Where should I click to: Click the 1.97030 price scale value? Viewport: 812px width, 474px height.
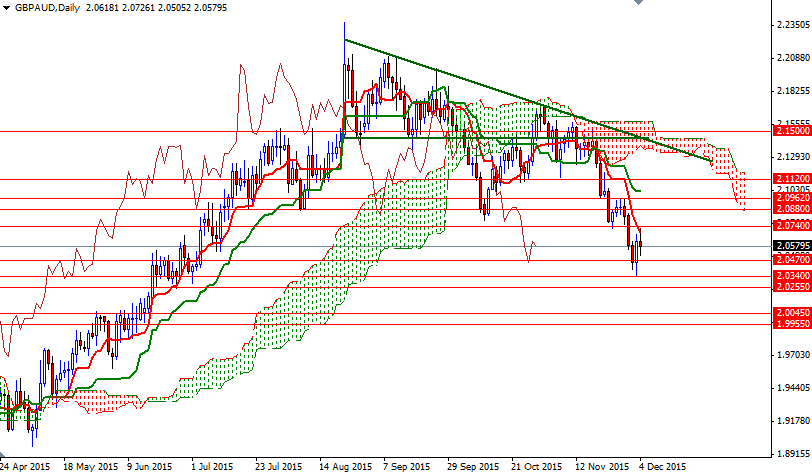click(793, 355)
